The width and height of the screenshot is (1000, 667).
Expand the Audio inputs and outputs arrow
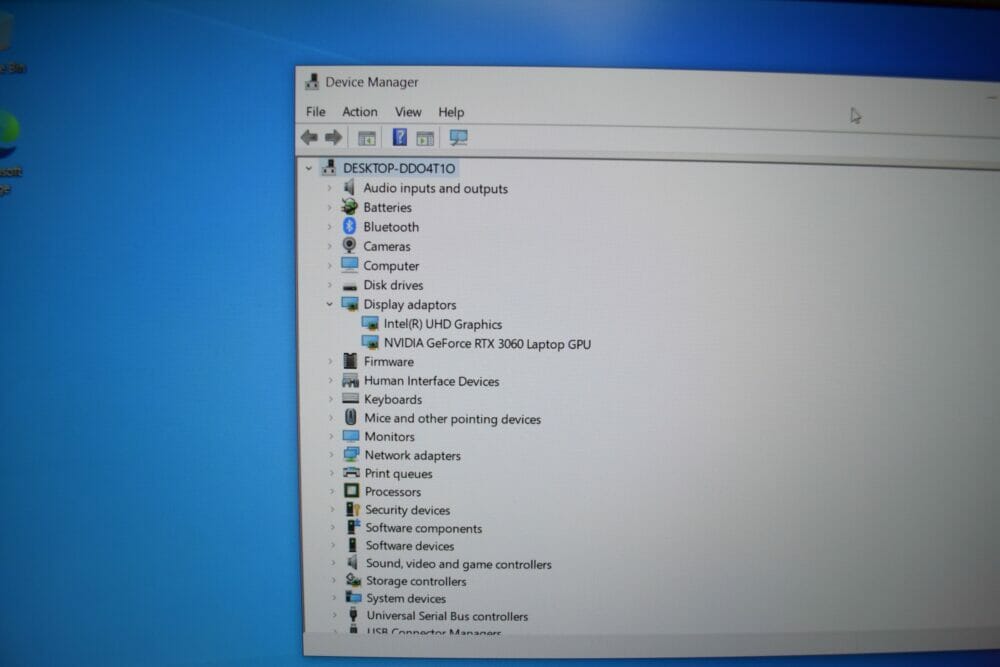click(329, 188)
